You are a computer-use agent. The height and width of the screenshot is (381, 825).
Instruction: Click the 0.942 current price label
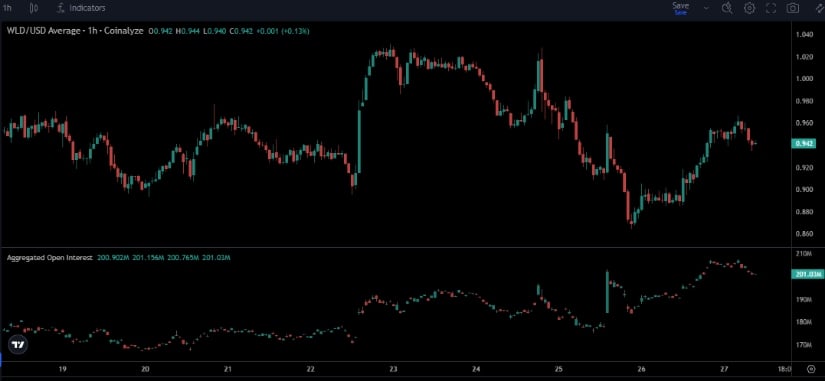(804, 143)
